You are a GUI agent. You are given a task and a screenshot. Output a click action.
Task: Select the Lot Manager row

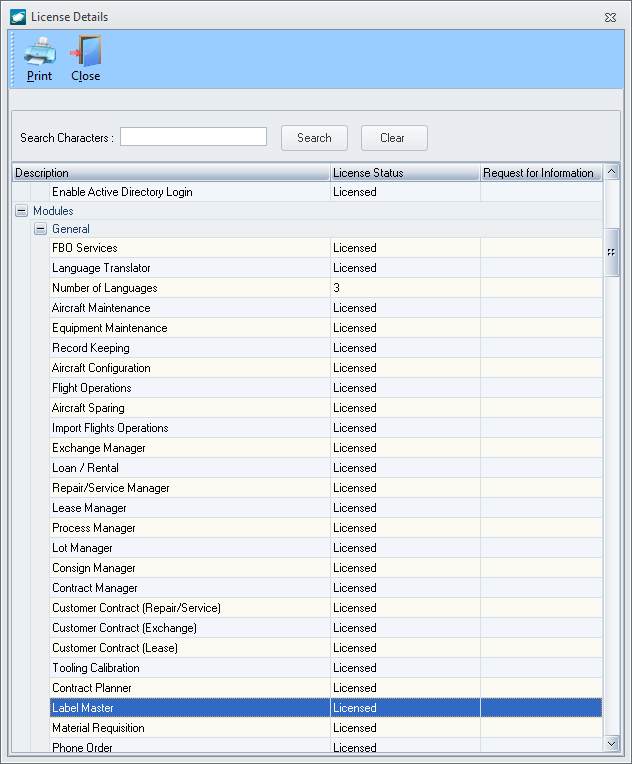tap(326, 548)
